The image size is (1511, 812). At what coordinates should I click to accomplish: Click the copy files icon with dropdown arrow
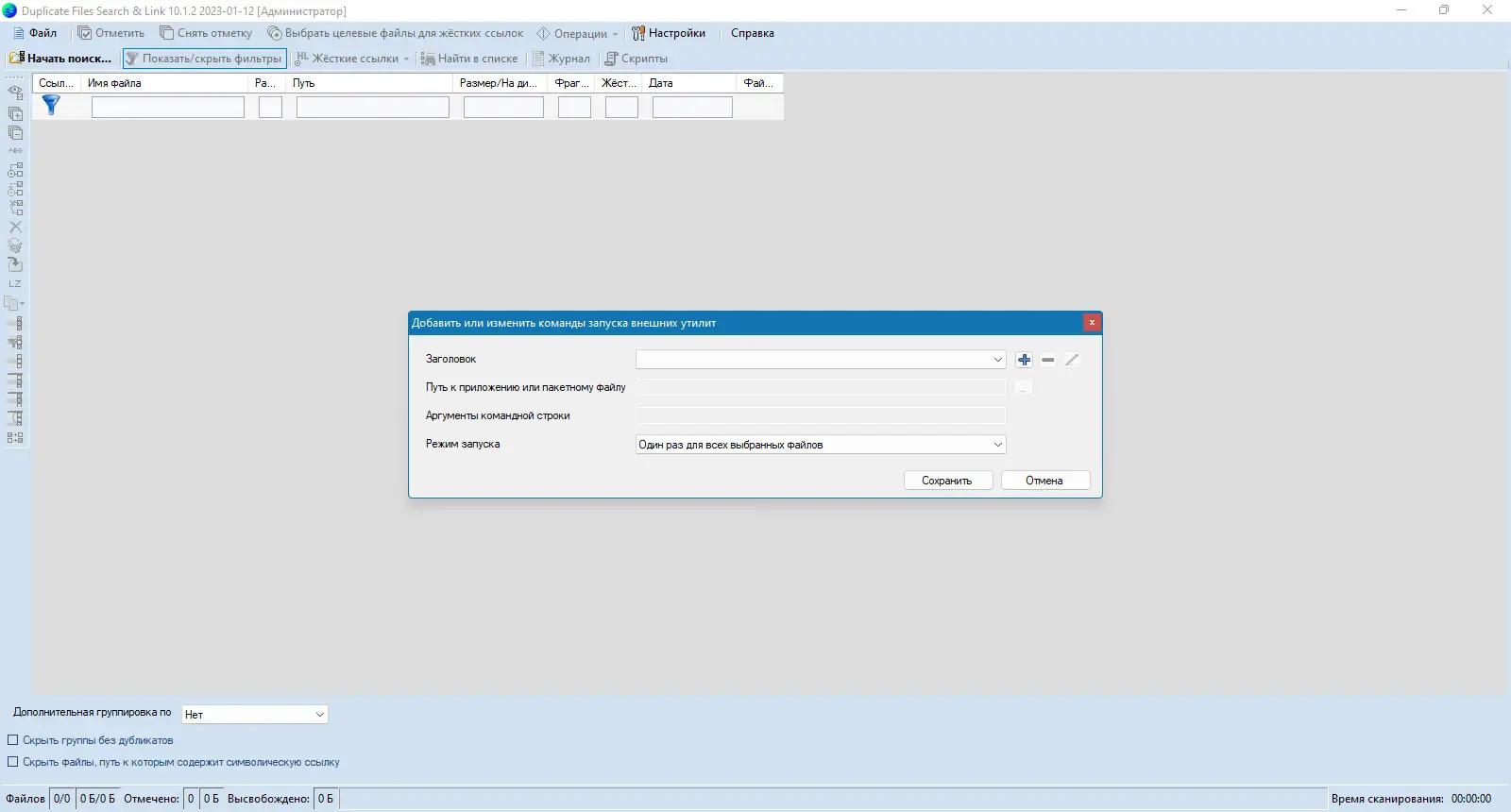click(x=15, y=303)
